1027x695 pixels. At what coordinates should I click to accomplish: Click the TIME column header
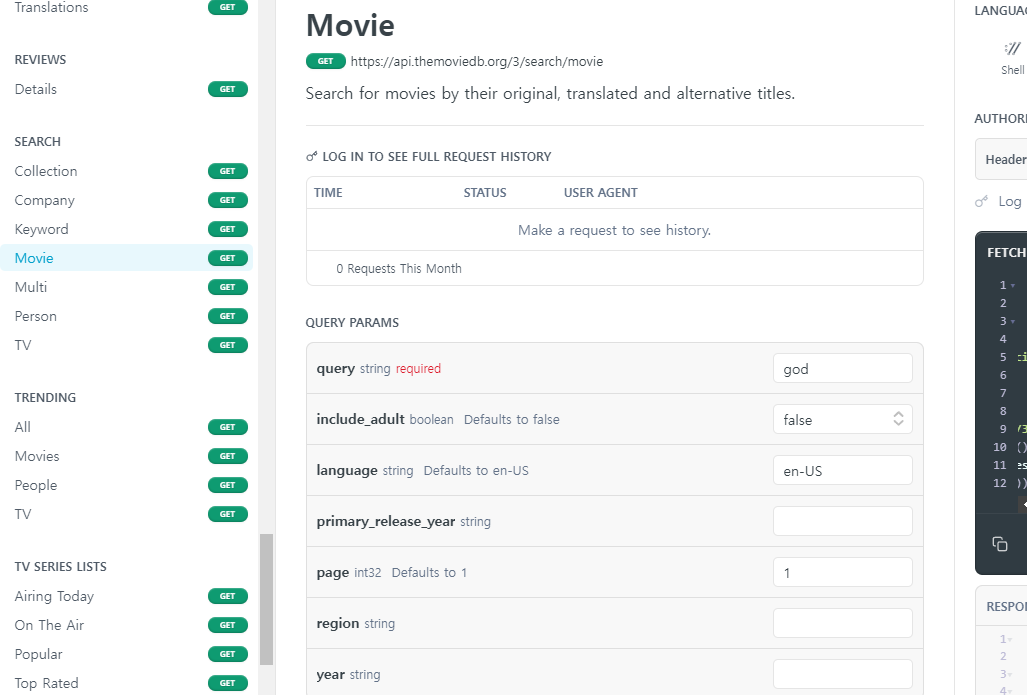pyautogui.click(x=328, y=193)
